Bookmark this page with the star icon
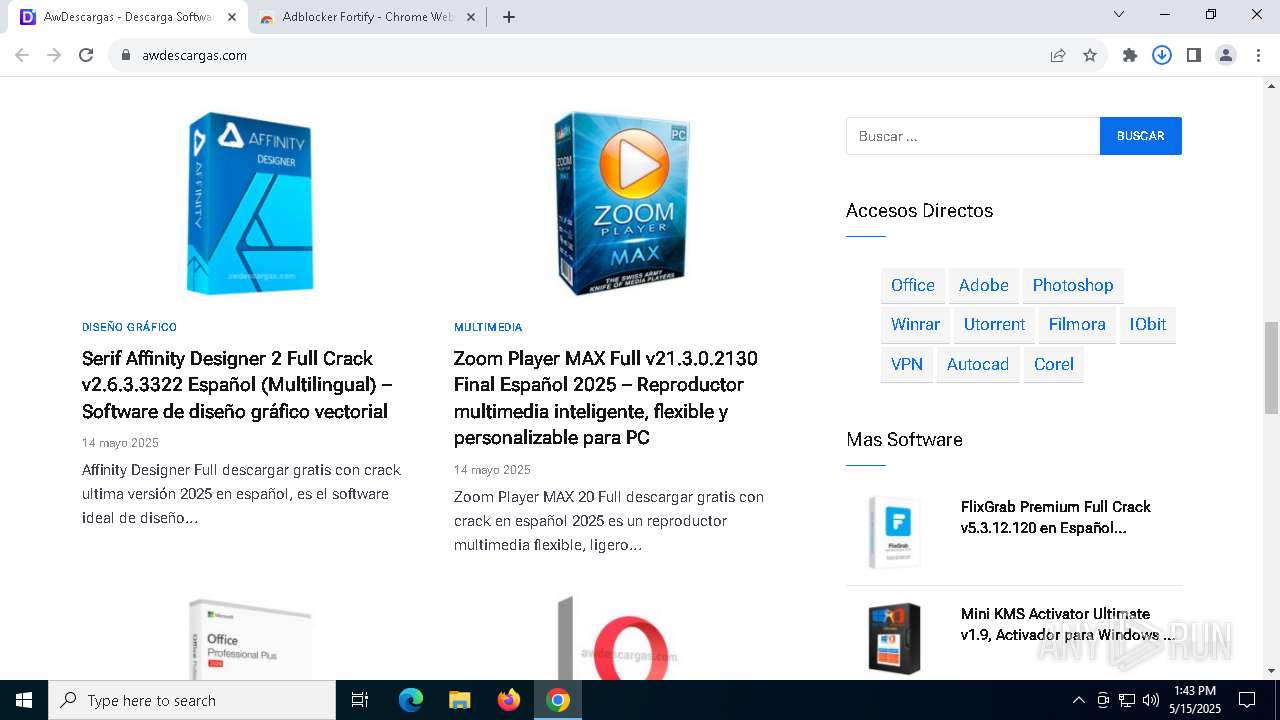The width and height of the screenshot is (1280, 720). (x=1090, y=56)
